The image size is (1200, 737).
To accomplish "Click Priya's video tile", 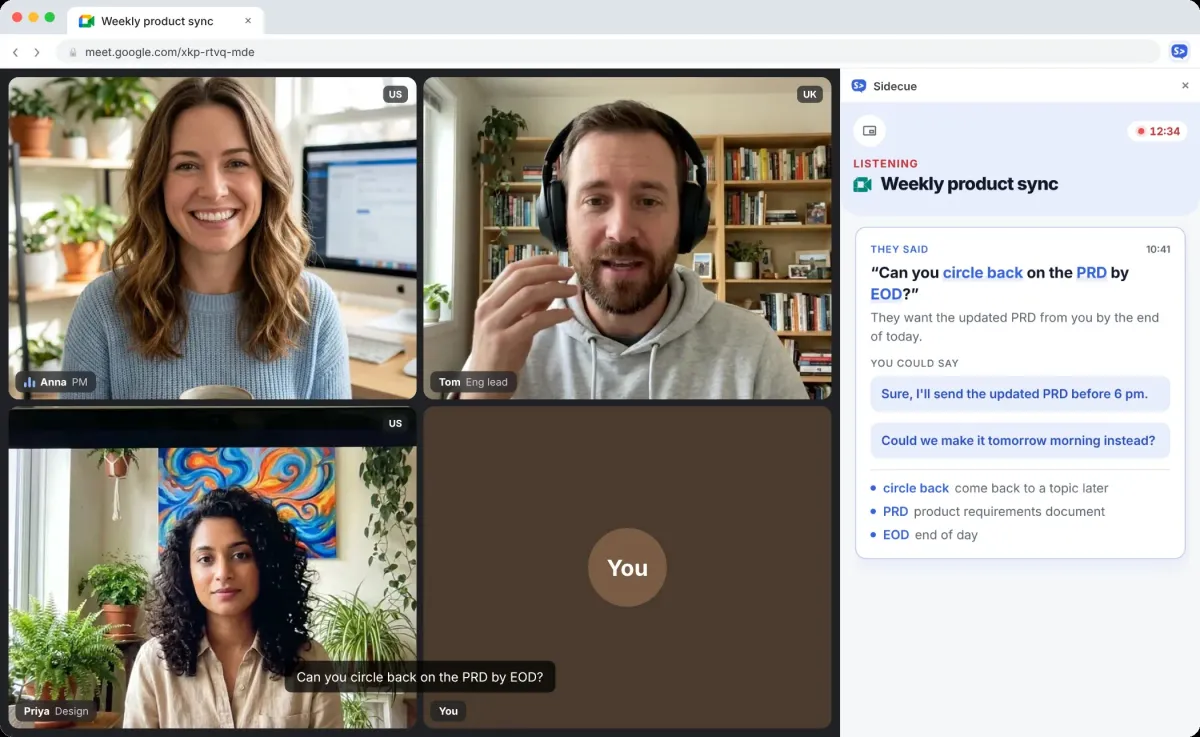I will click(213, 567).
